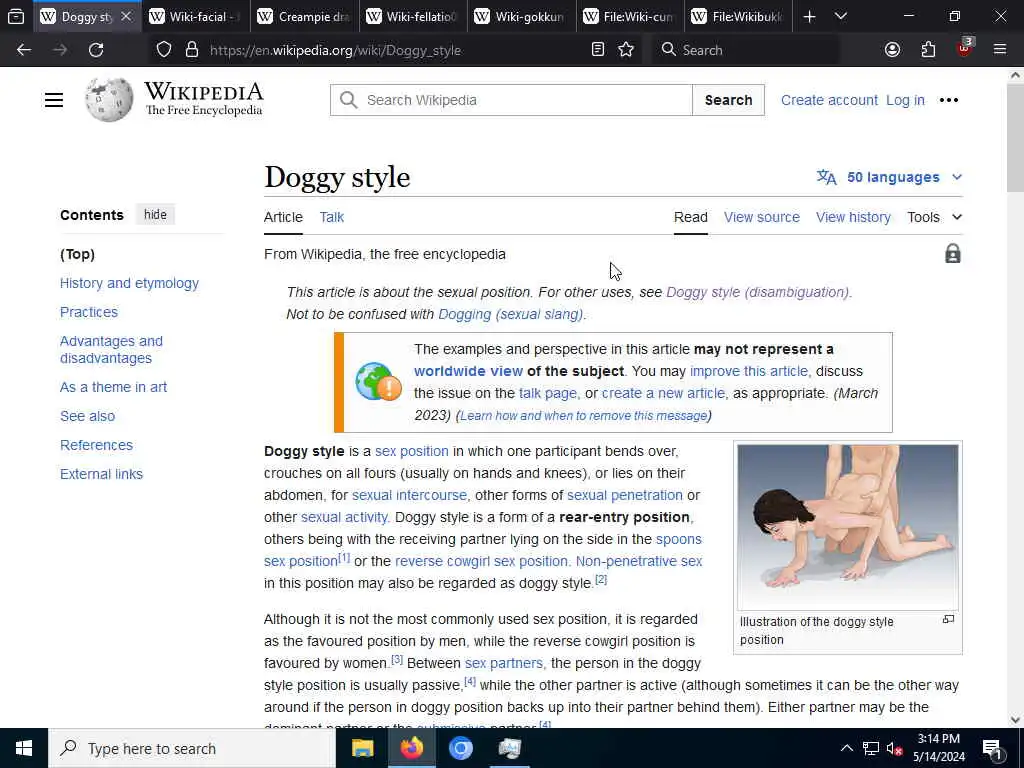Switch to the Wiki-gokkun browser tab

[521, 16]
